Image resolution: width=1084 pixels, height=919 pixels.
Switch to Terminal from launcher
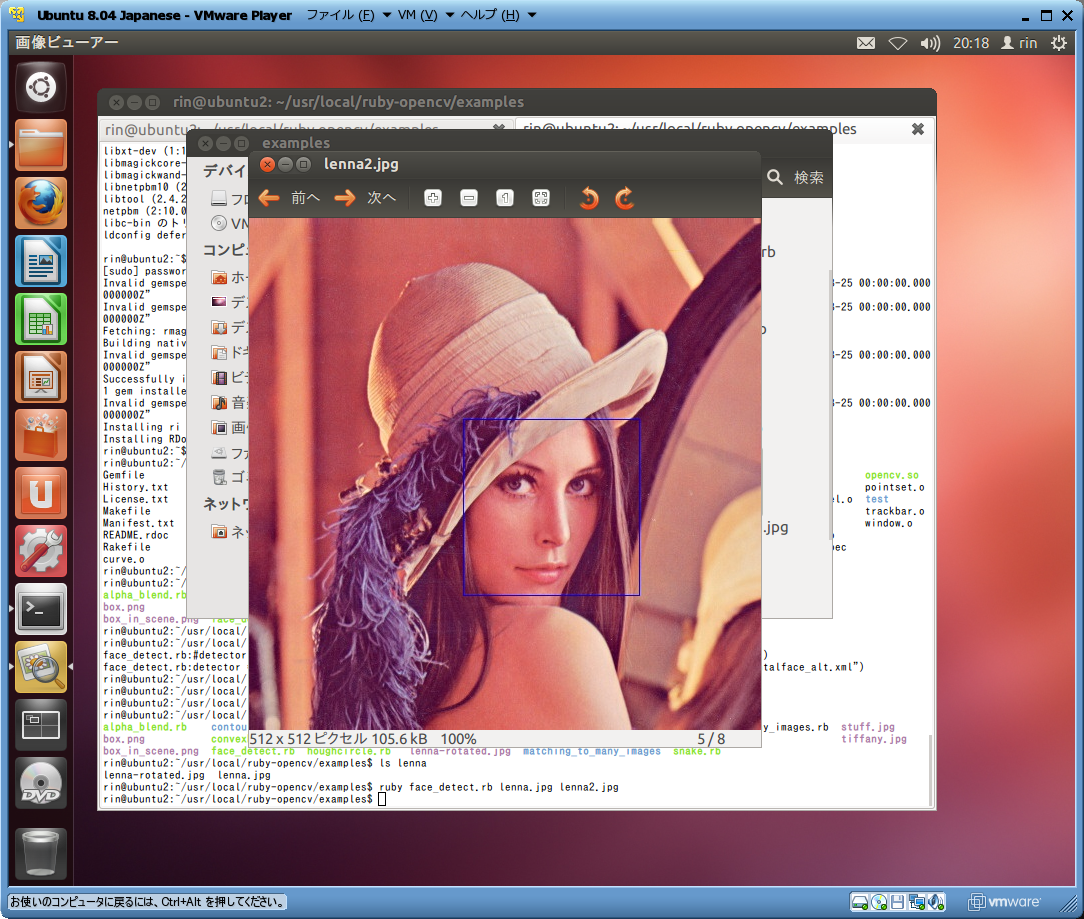(x=41, y=610)
